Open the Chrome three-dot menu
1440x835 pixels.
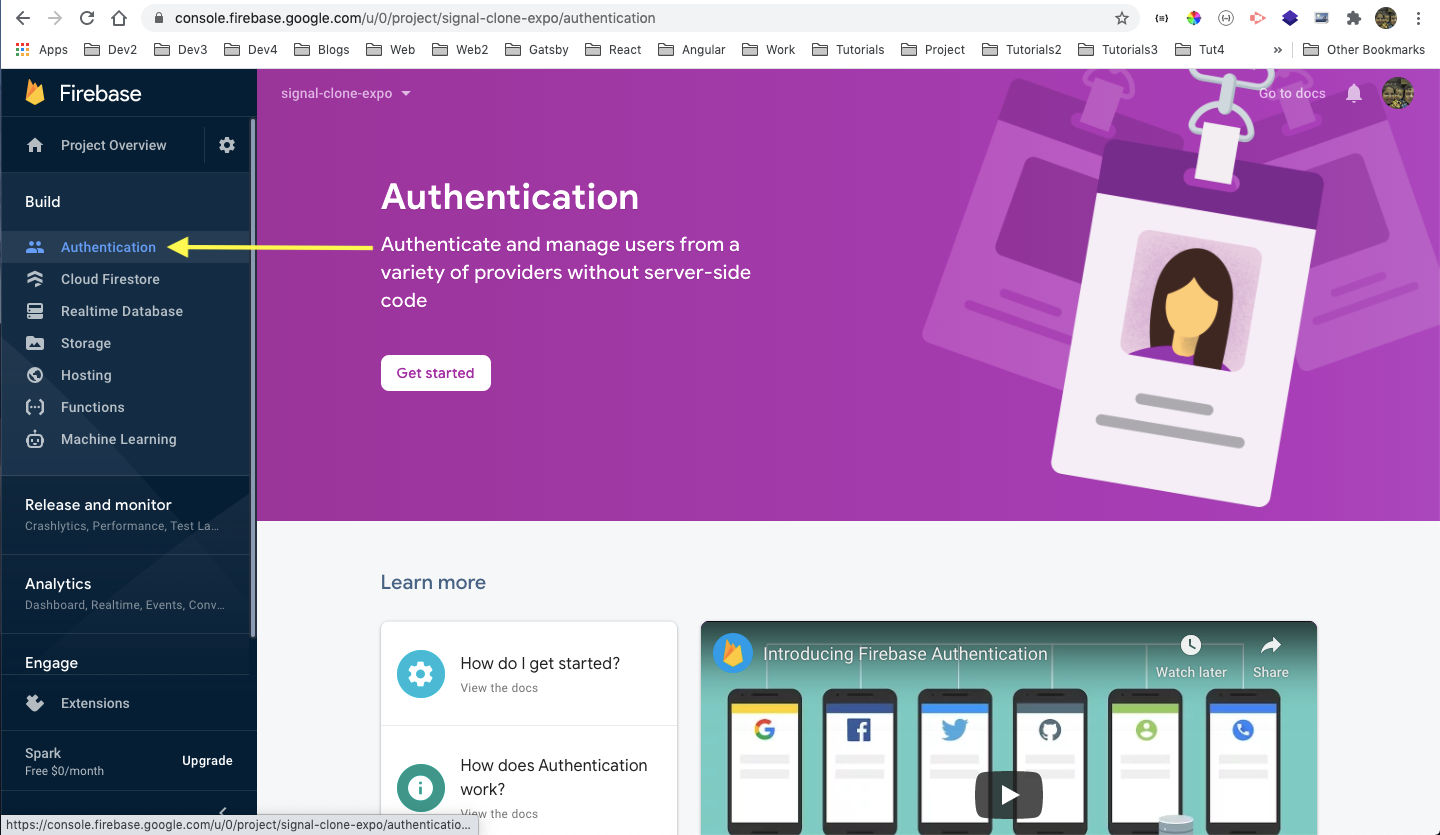[1419, 18]
